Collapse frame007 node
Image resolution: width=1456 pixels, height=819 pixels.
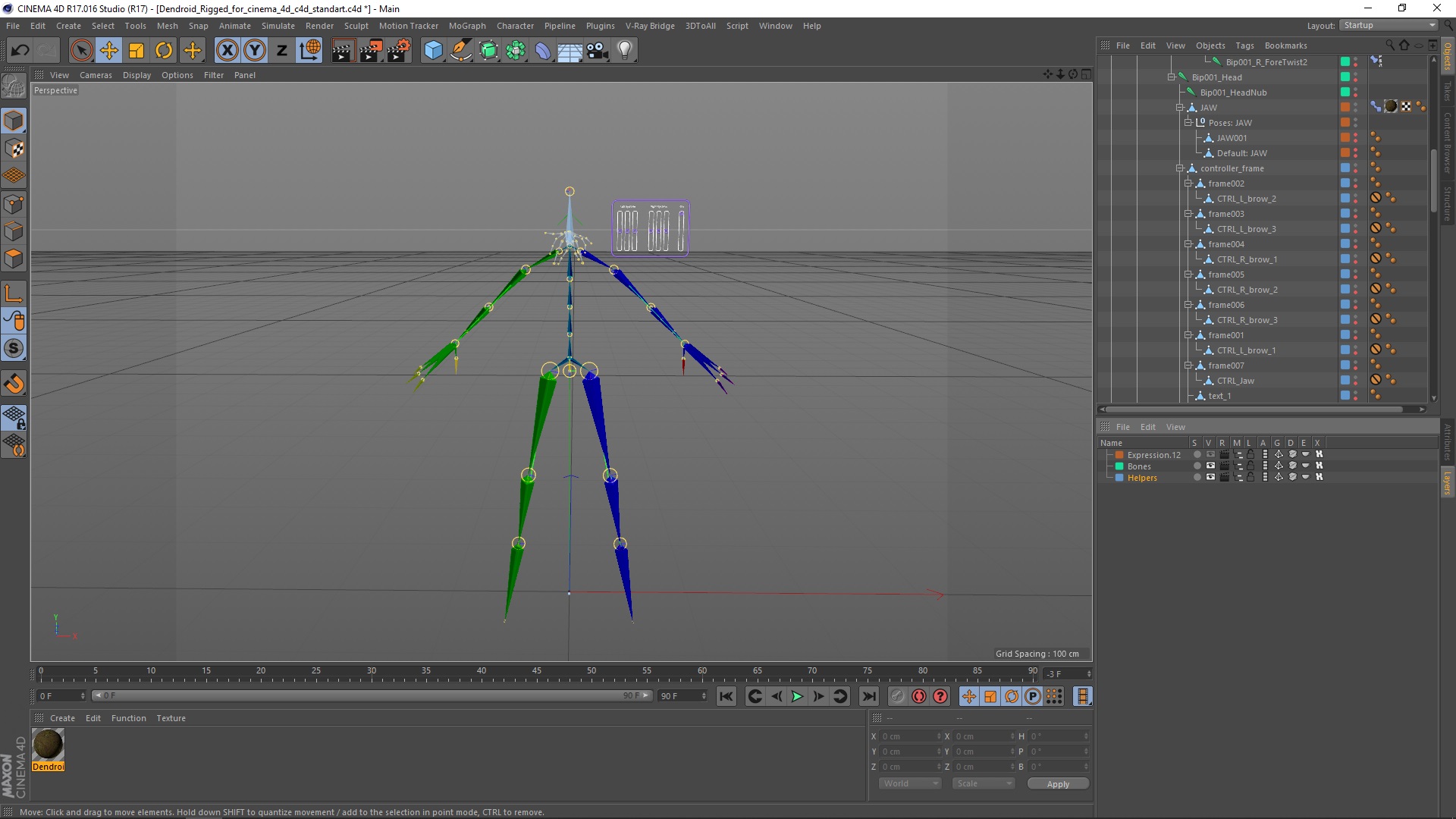pos(1188,366)
